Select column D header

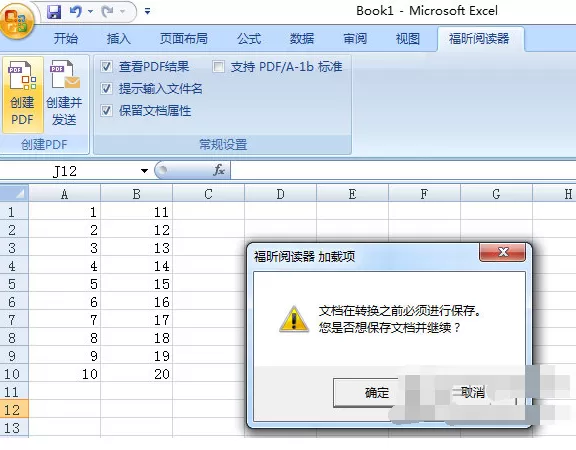coord(280,194)
